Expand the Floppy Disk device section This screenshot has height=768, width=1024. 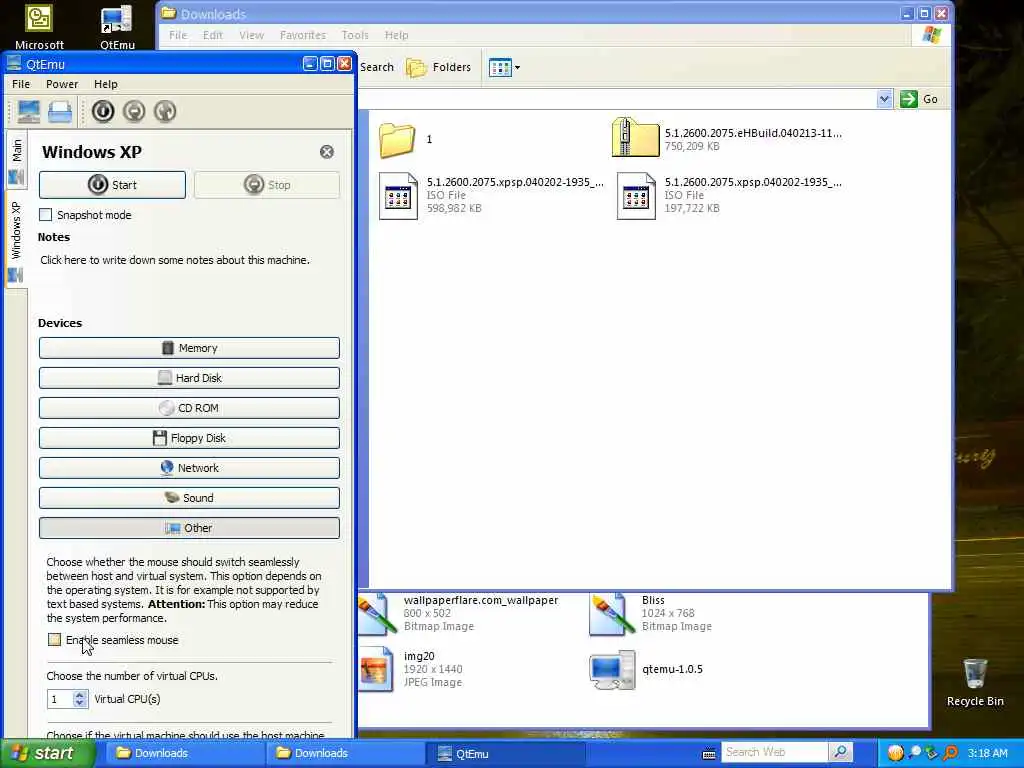point(189,438)
